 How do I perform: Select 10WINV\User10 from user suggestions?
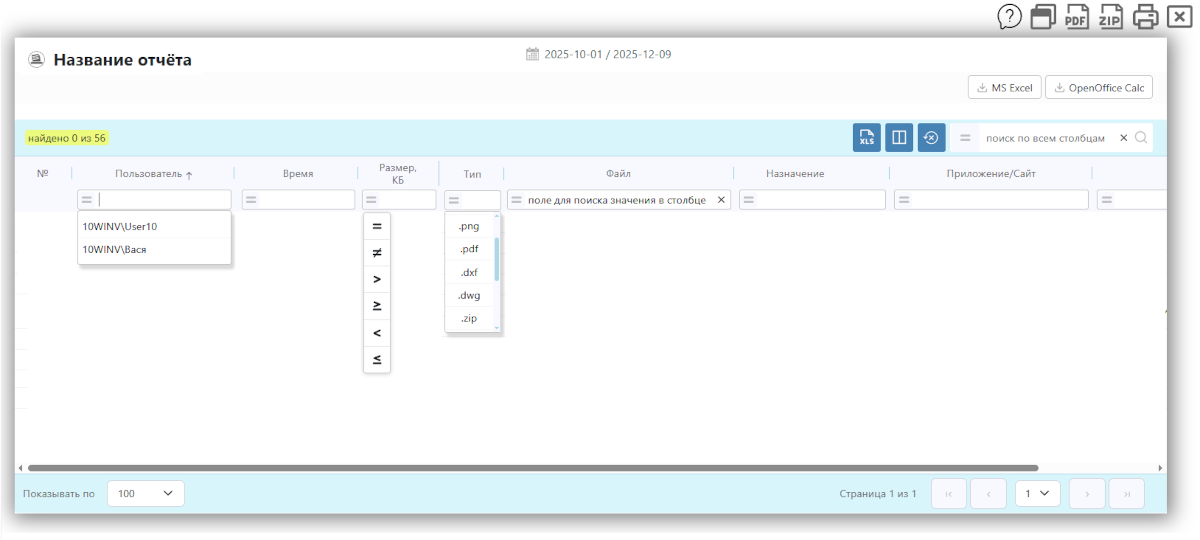(120, 226)
